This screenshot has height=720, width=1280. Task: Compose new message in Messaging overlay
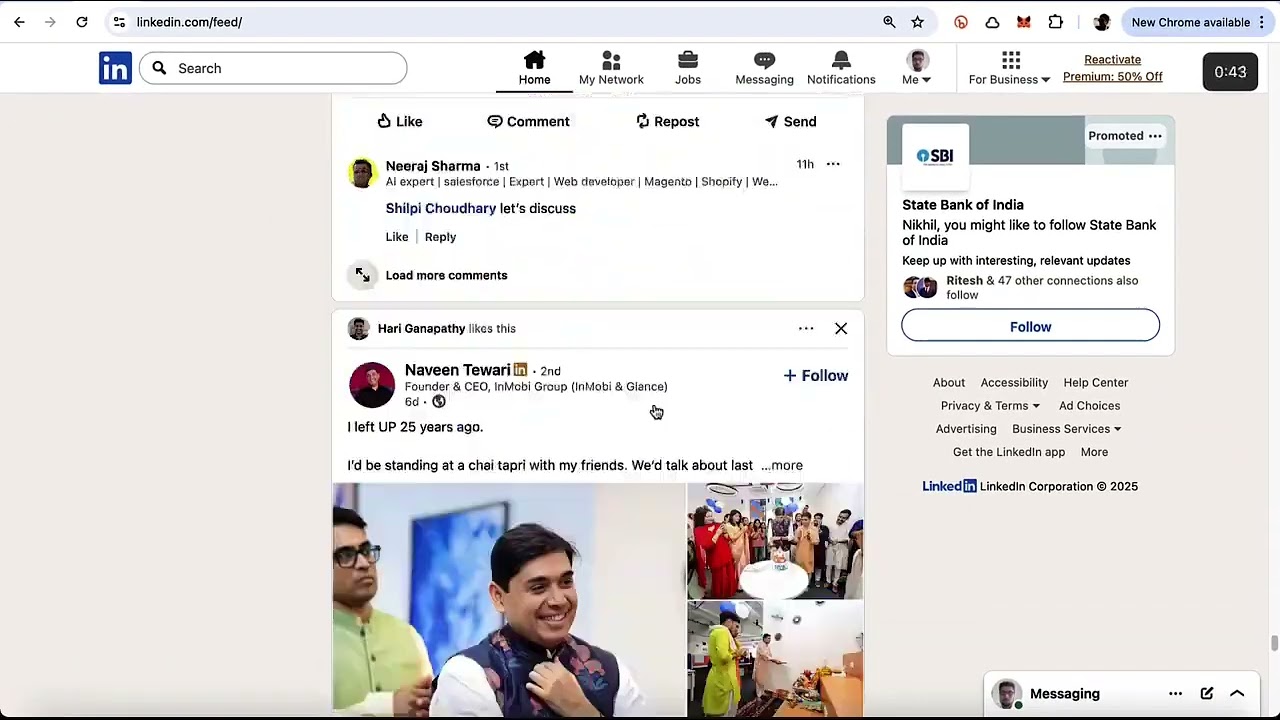[x=1207, y=693]
